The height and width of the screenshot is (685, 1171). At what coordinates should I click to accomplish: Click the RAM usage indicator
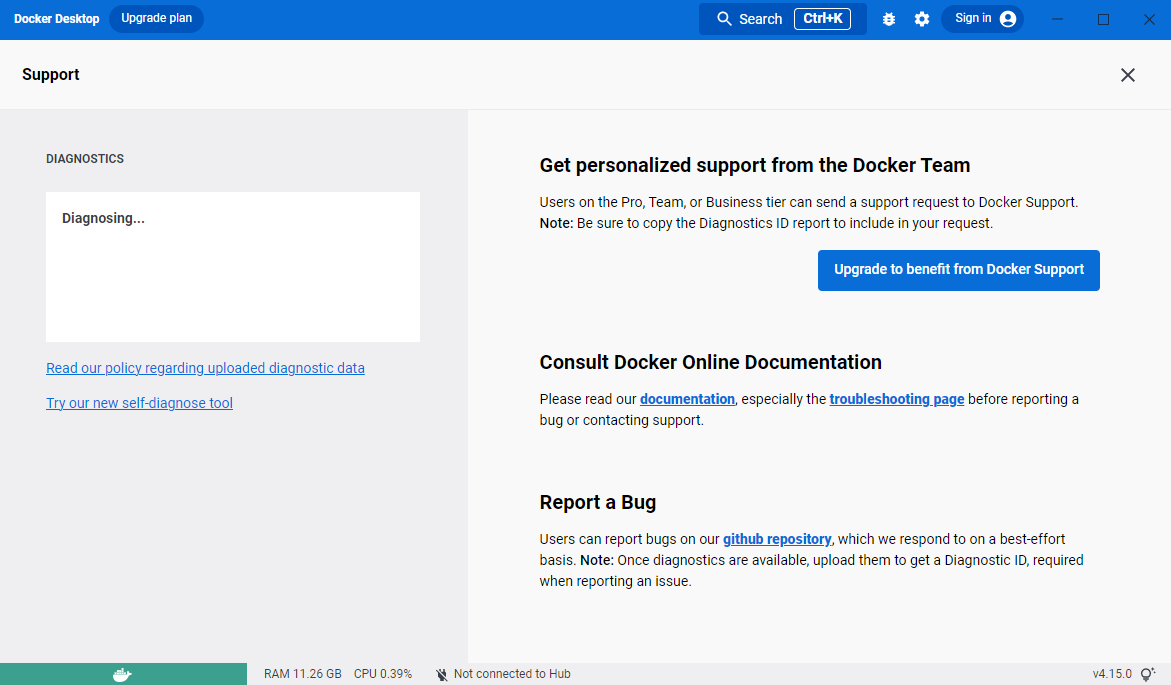click(x=302, y=674)
